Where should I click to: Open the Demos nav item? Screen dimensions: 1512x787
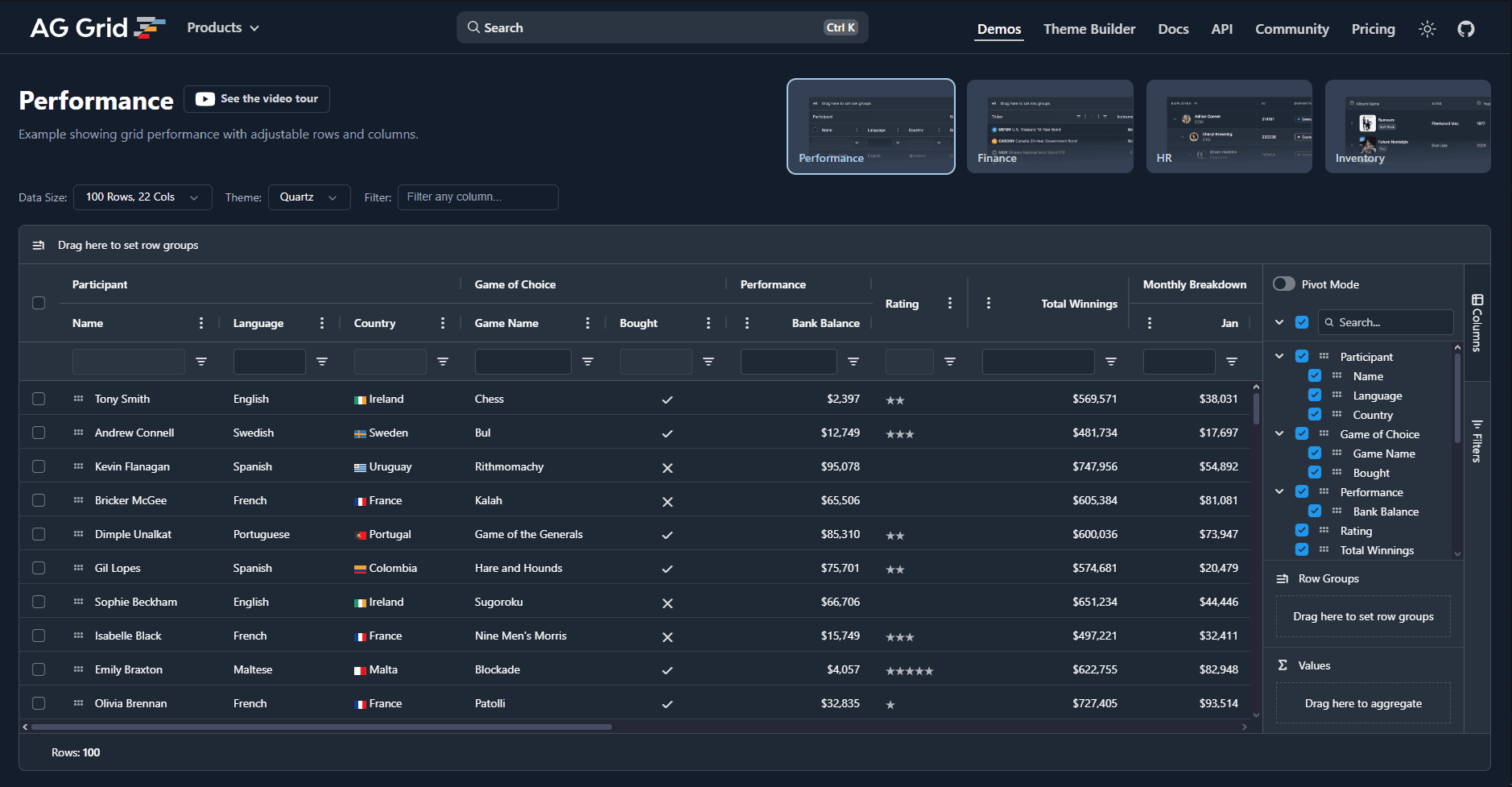[x=999, y=29]
